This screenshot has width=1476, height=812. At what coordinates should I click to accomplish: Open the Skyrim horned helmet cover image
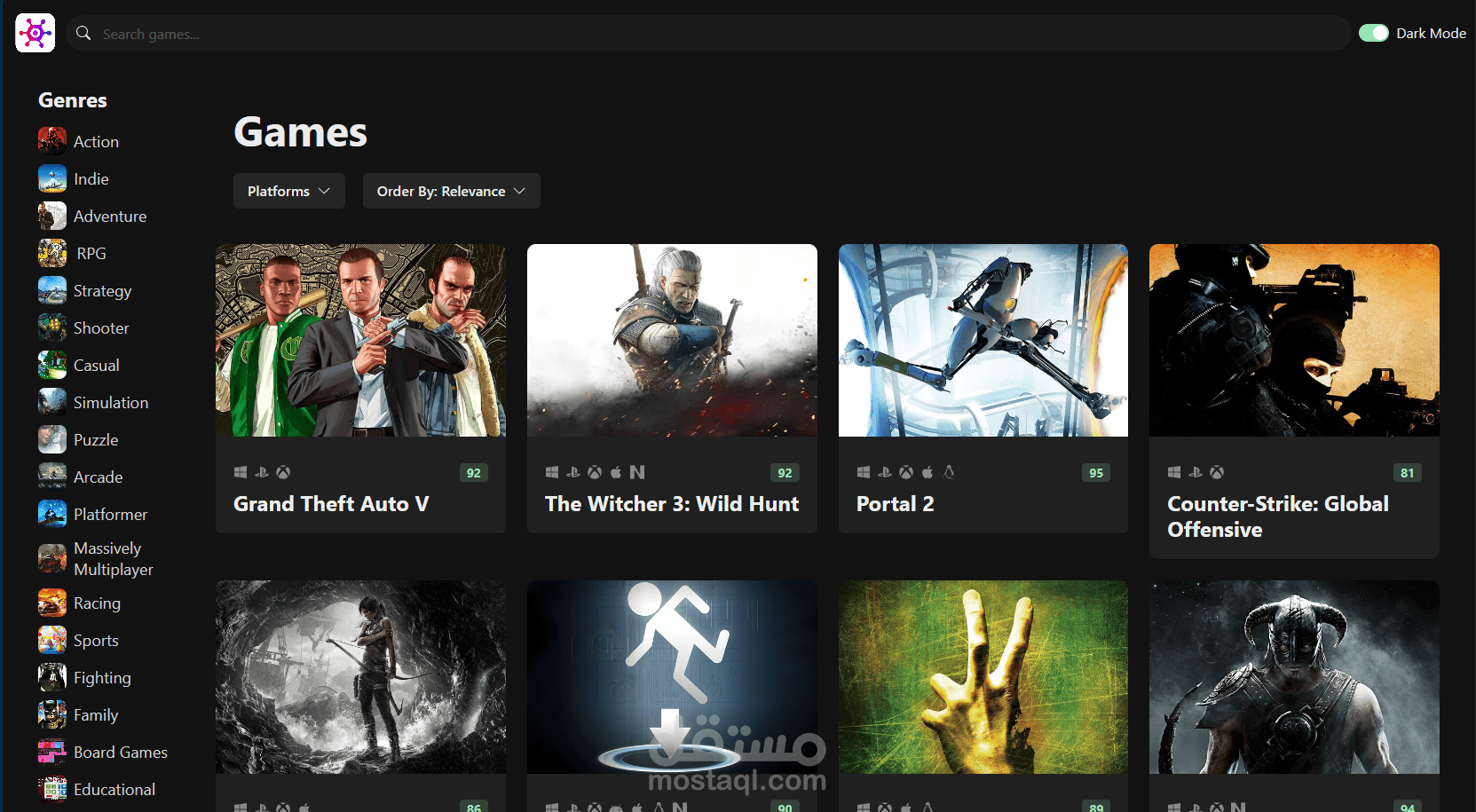point(1294,677)
